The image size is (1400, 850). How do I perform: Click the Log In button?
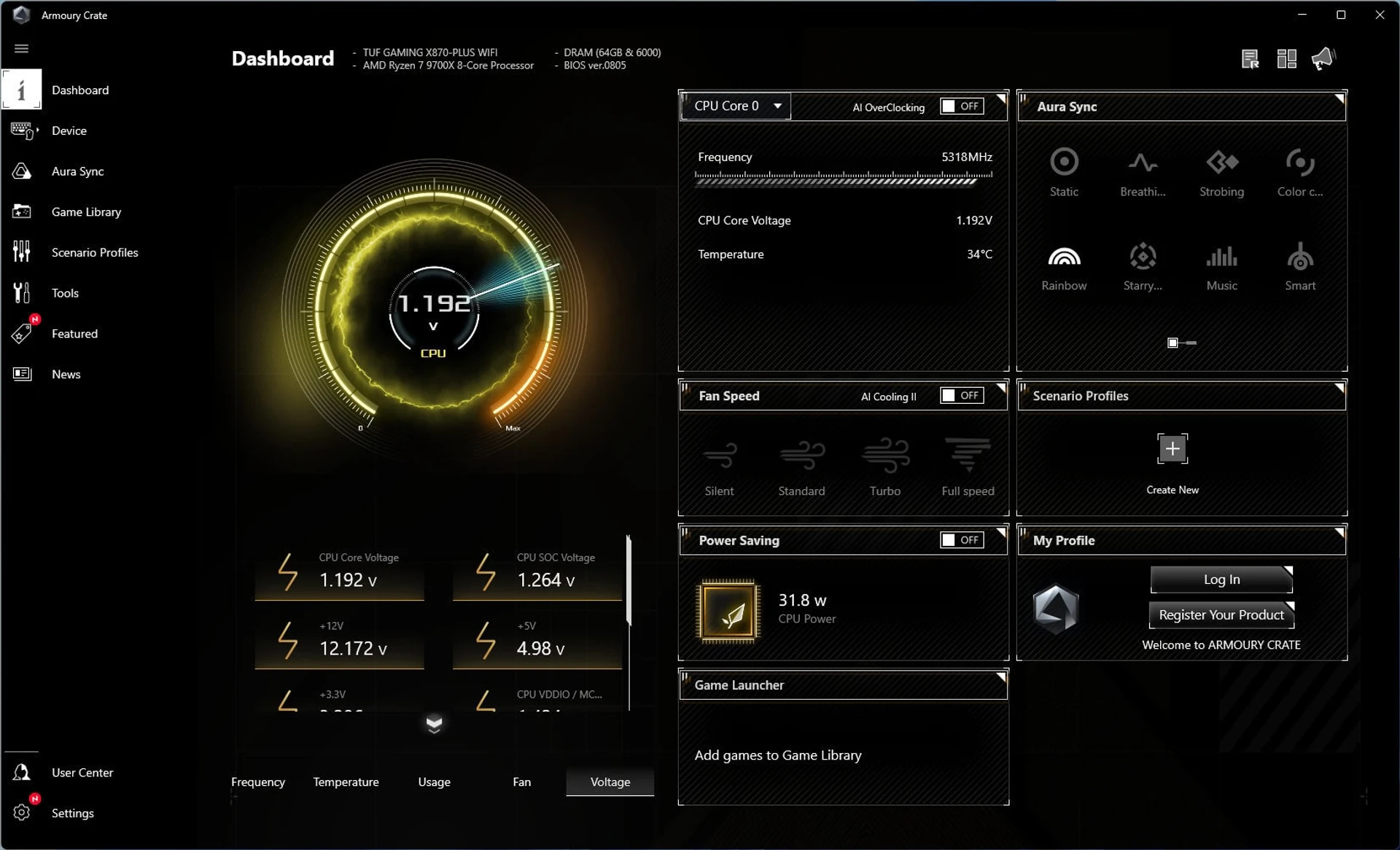click(1221, 580)
